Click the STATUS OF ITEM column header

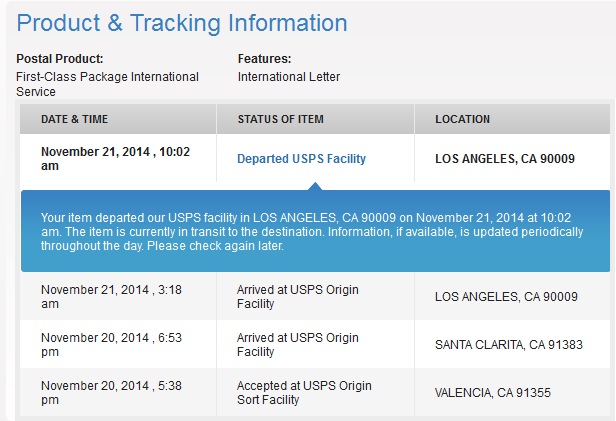click(x=280, y=119)
